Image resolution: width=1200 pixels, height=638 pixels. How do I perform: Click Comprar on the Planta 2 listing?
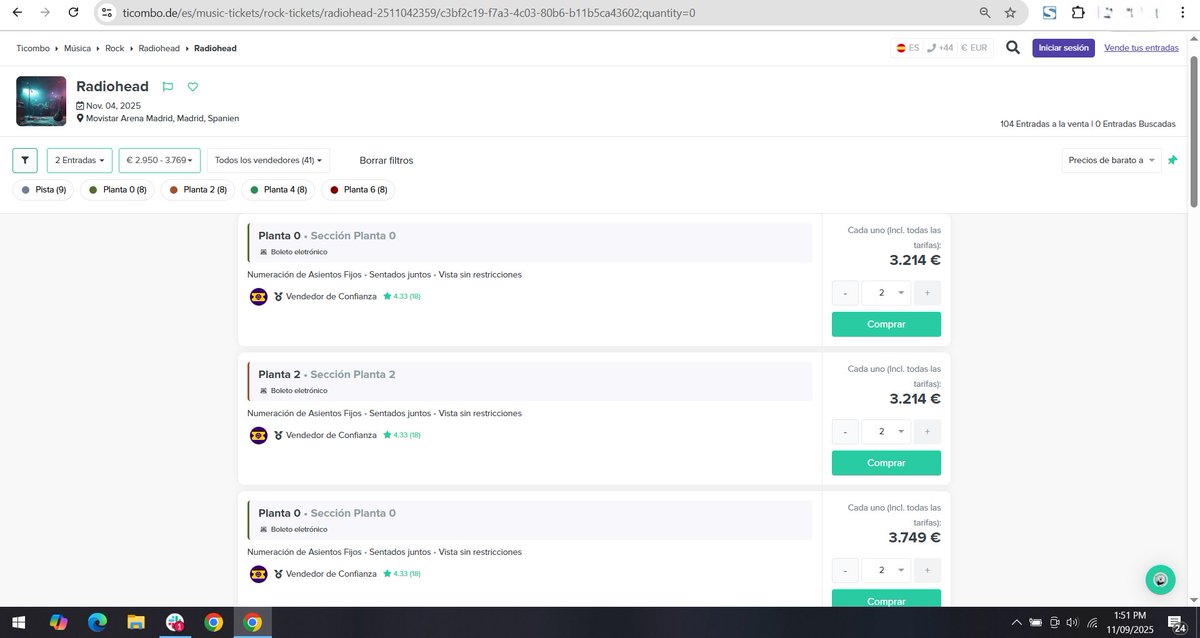886,463
